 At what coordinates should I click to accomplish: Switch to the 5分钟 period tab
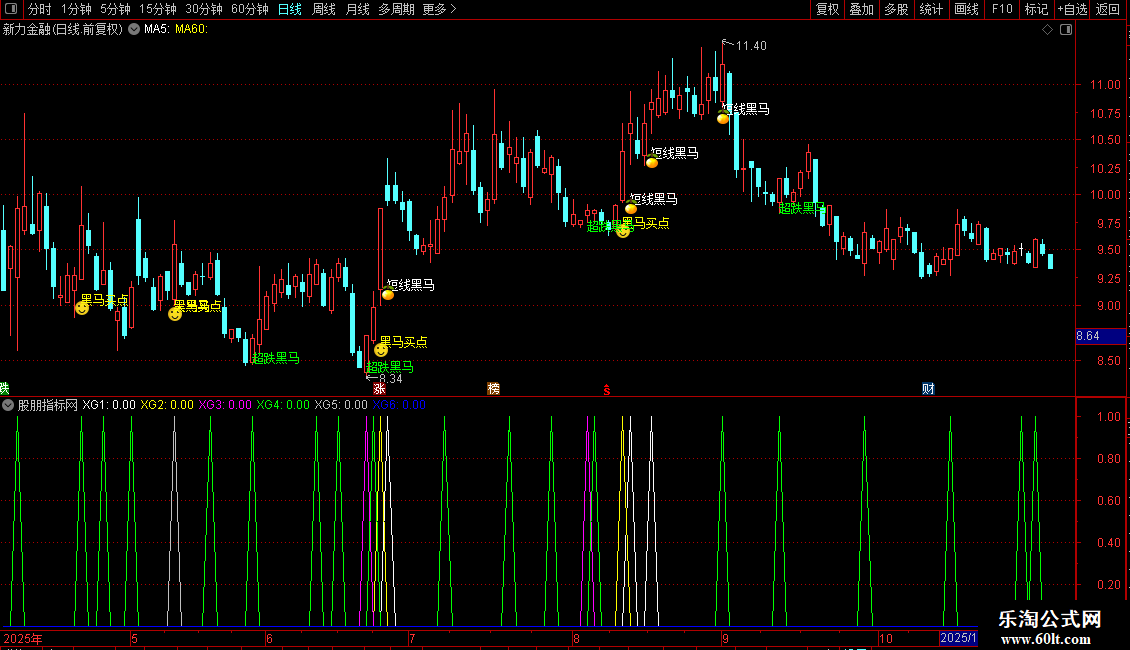115,9
